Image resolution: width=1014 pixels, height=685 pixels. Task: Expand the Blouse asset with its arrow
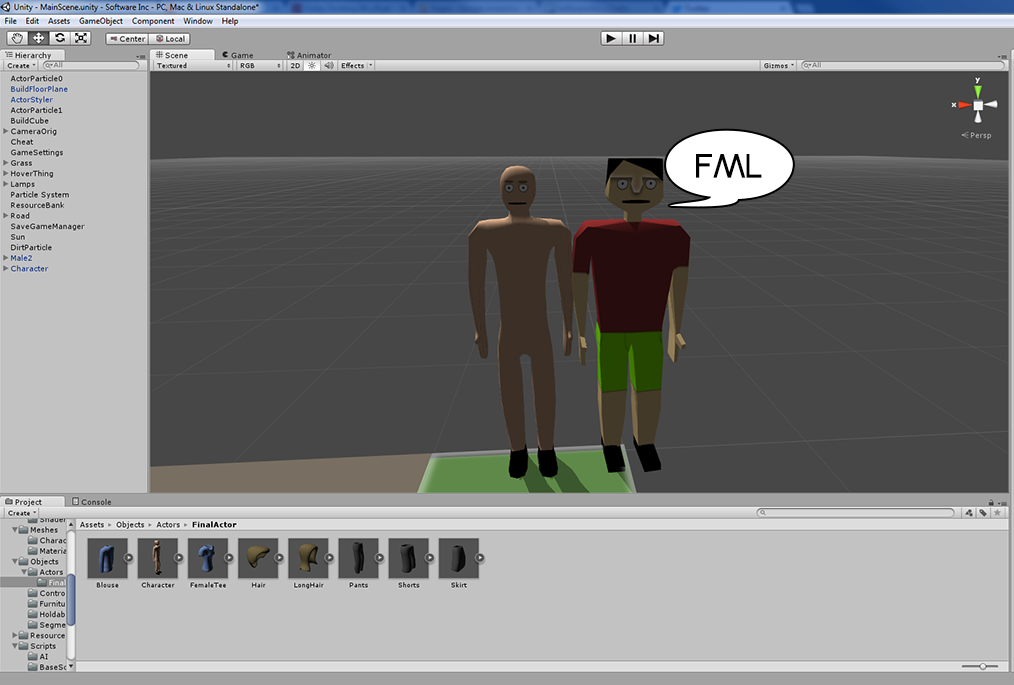tap(129, 558)
